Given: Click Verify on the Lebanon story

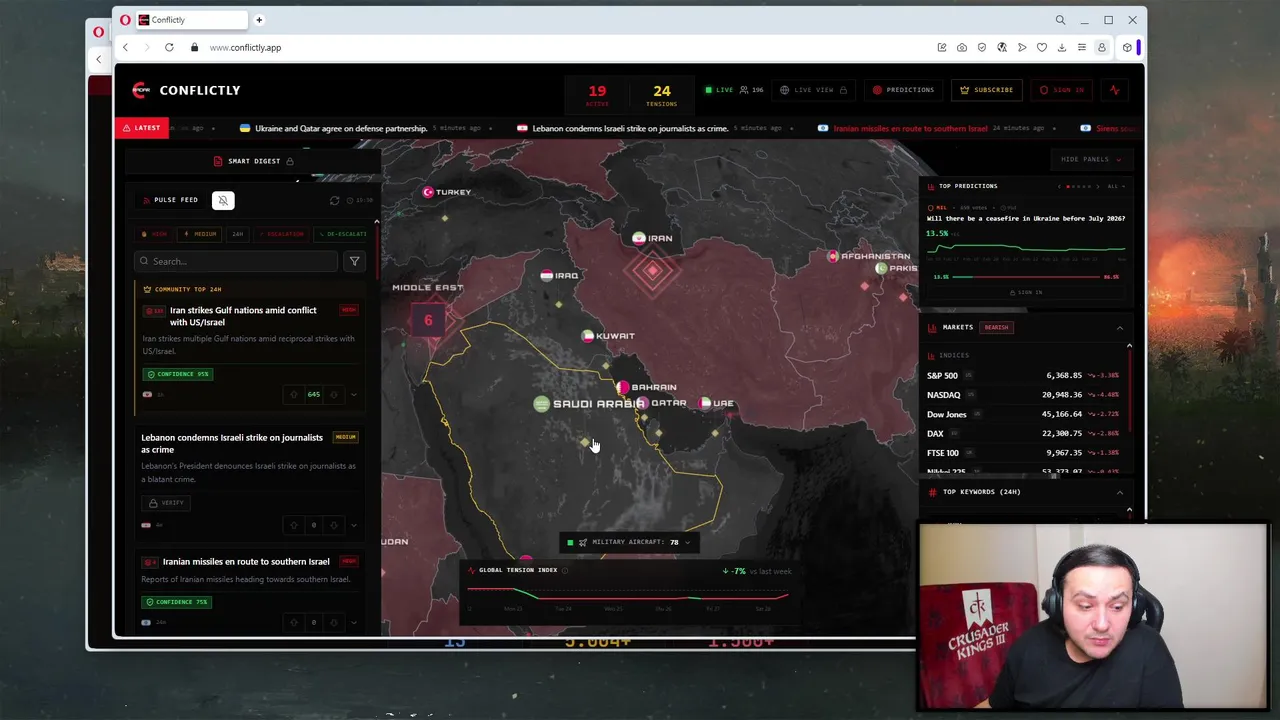Looking at the screenshot, I should [166, 503].
